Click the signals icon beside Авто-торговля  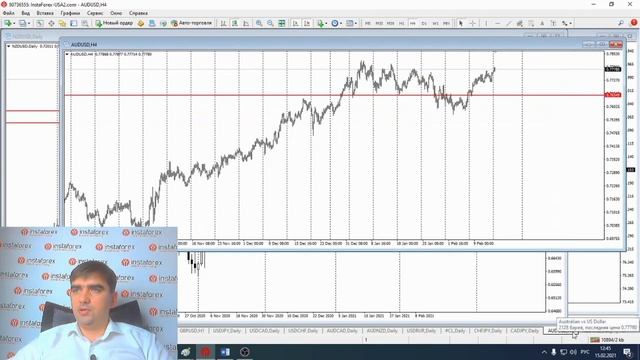[x=163, y=23]
